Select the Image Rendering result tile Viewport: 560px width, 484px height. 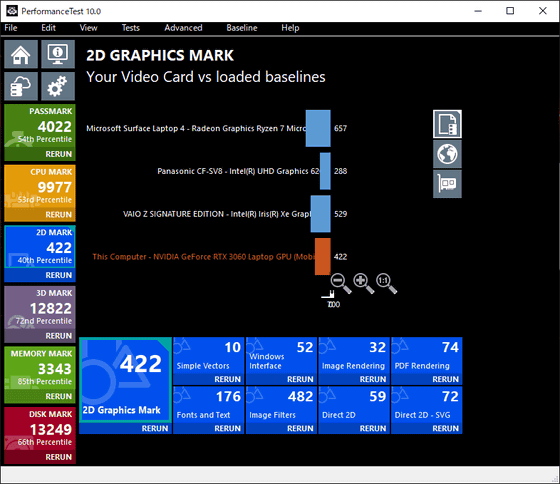(354, 356)
